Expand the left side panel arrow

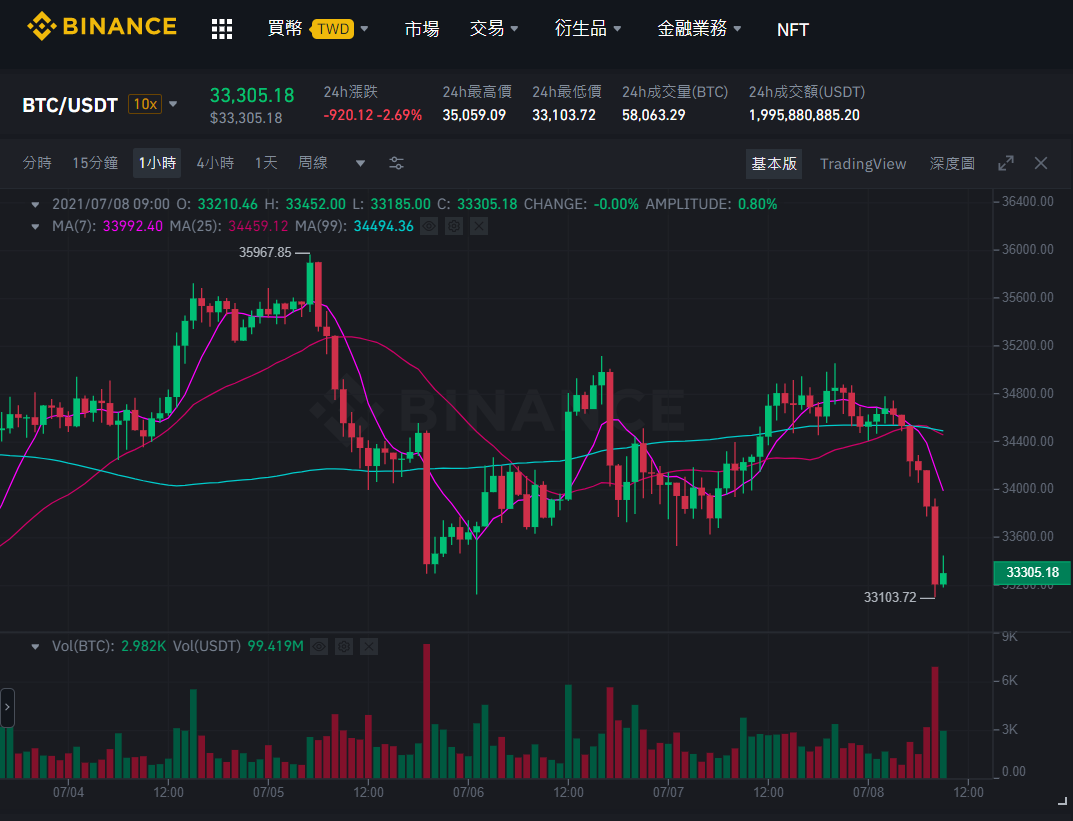(x=7, y=707)
